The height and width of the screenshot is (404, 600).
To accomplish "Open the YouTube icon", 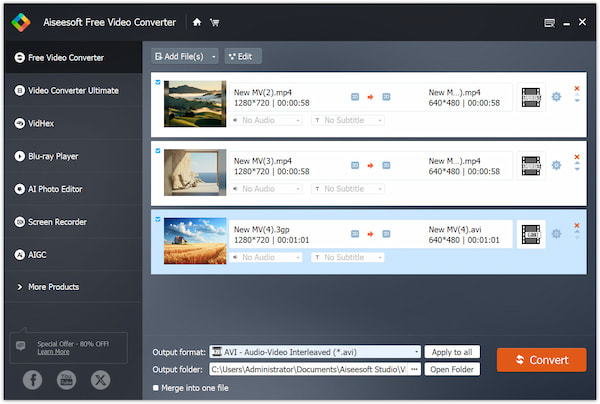I will (67, 380).
